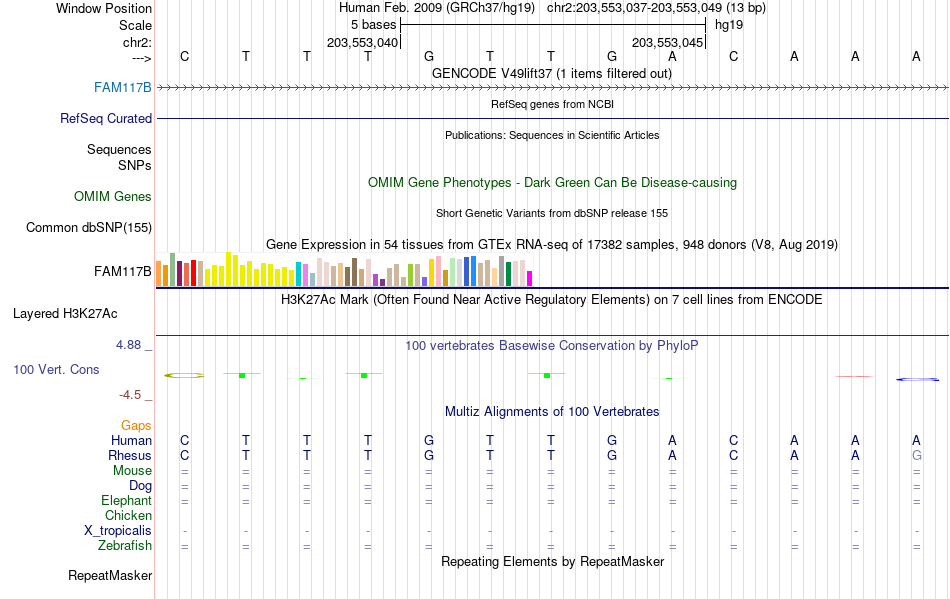Click the red PhyloP conservation line
The height and width of the screenshot is (599, 950).
854,376
